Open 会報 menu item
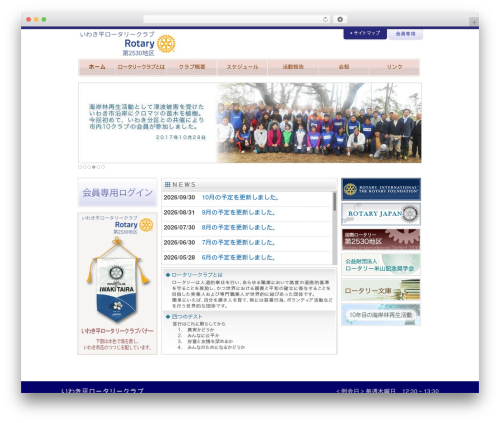Viewport: 500px width, 423px height. pos(344,67)
